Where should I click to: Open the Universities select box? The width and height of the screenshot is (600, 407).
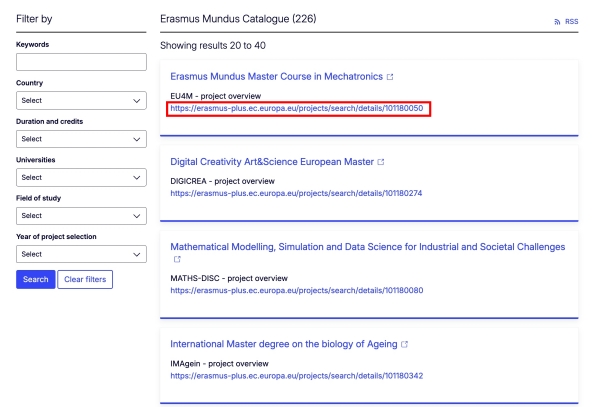81,177
